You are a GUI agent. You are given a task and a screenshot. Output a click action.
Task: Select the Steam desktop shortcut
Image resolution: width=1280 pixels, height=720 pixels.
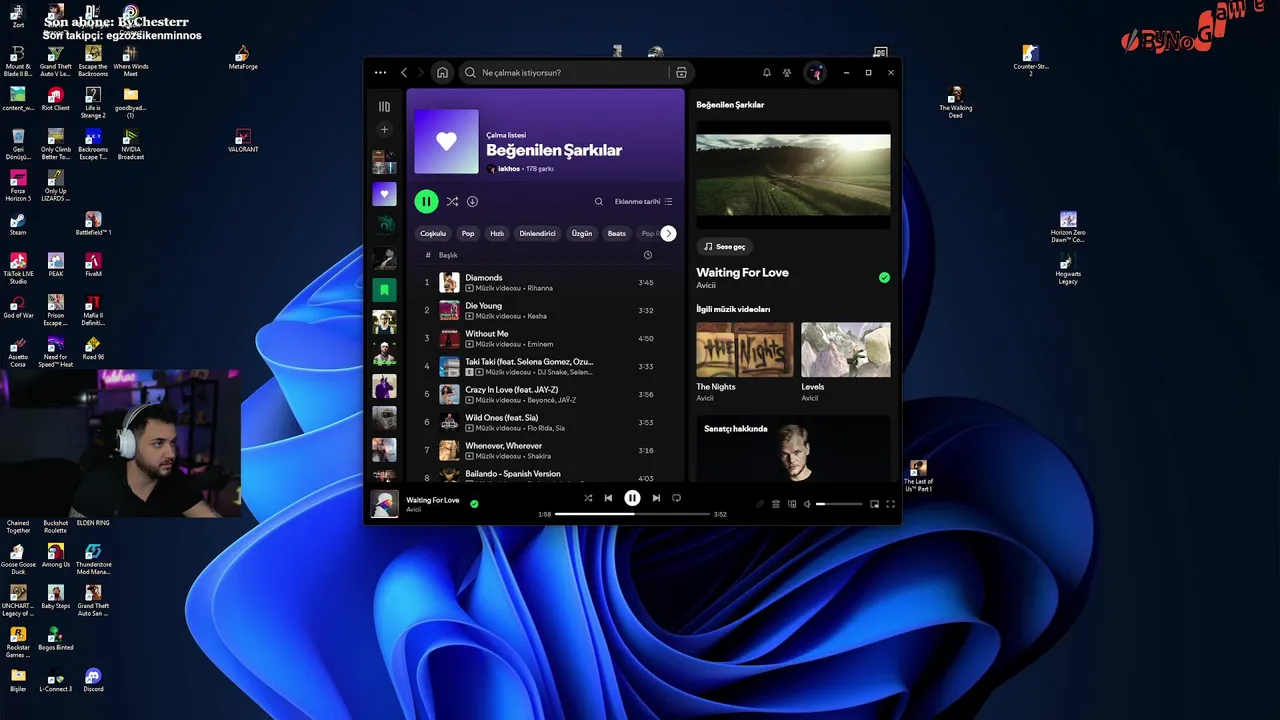(18, 224)
